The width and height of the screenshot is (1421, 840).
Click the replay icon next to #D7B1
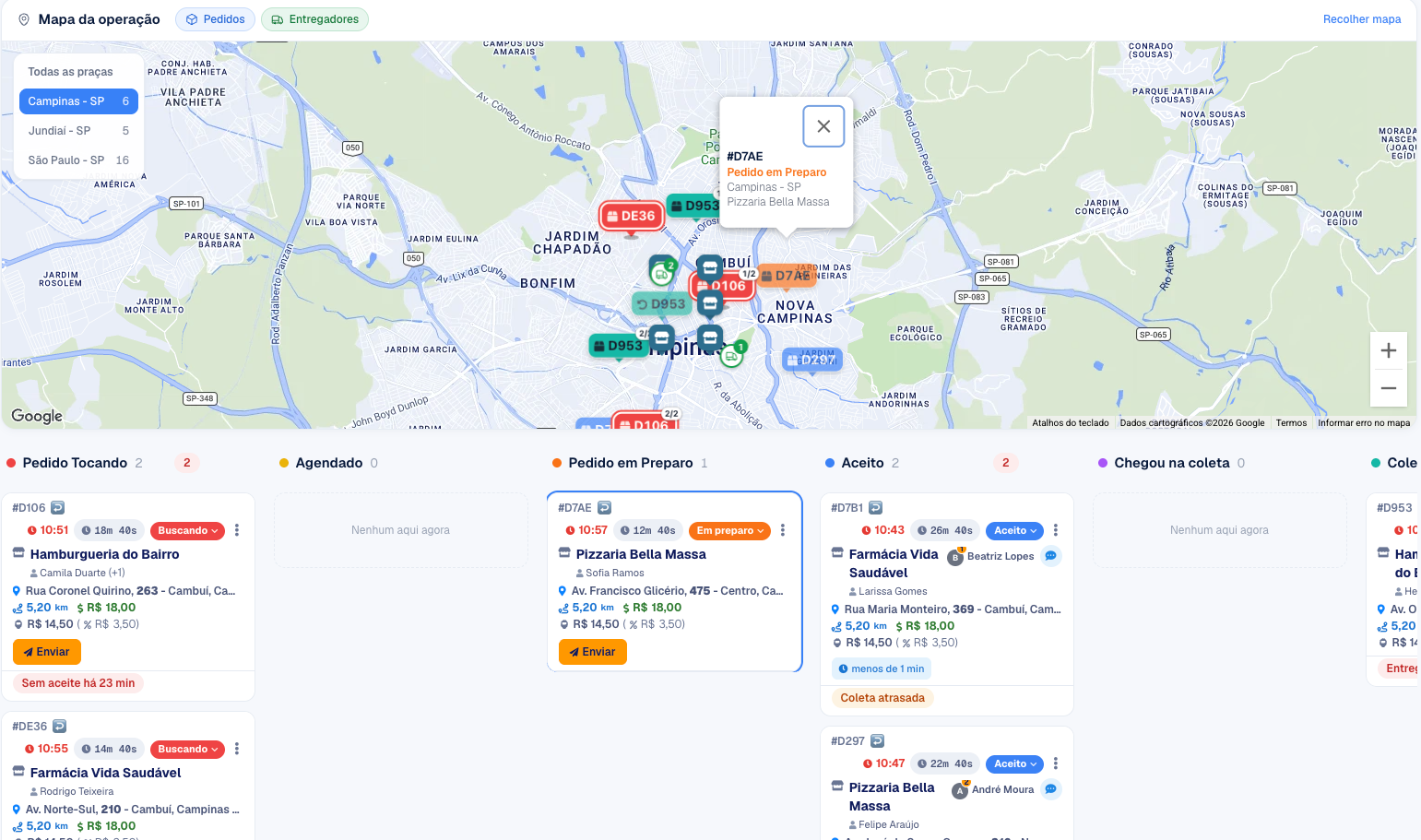[876, 508]
